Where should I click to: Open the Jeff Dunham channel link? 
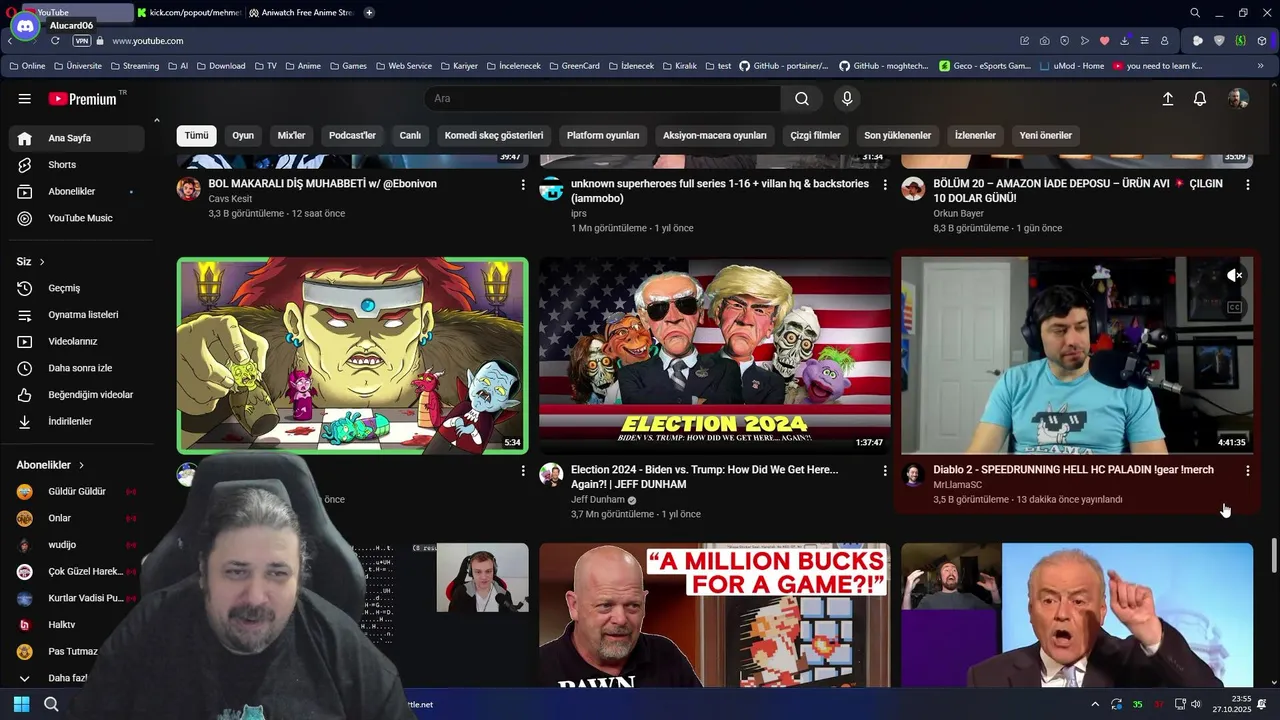click(x=597, y=500)
